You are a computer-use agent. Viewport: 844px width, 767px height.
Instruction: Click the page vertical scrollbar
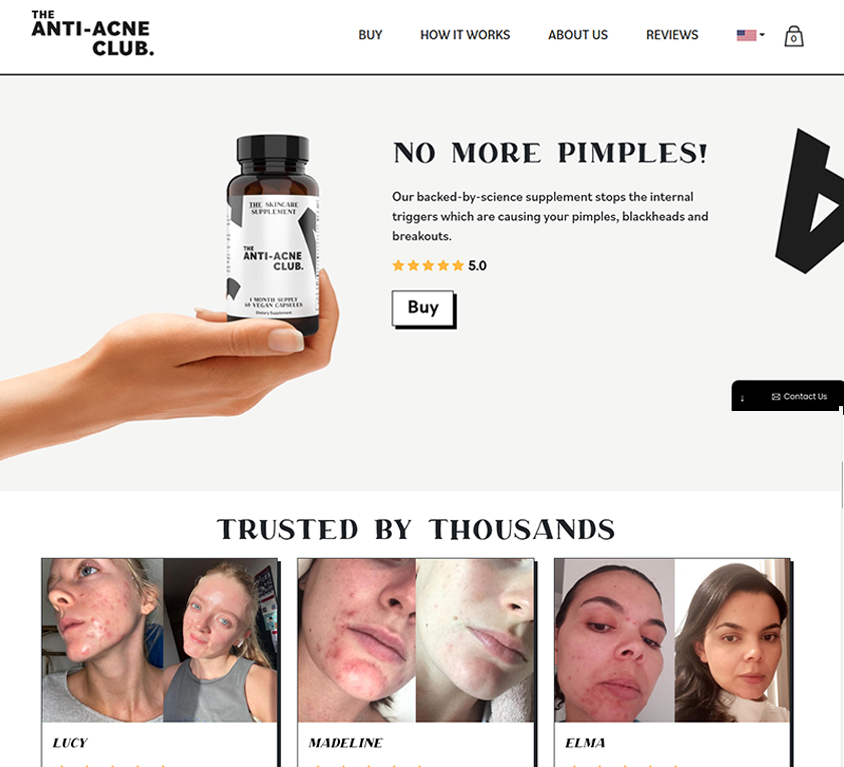click(x=841, y=458)
